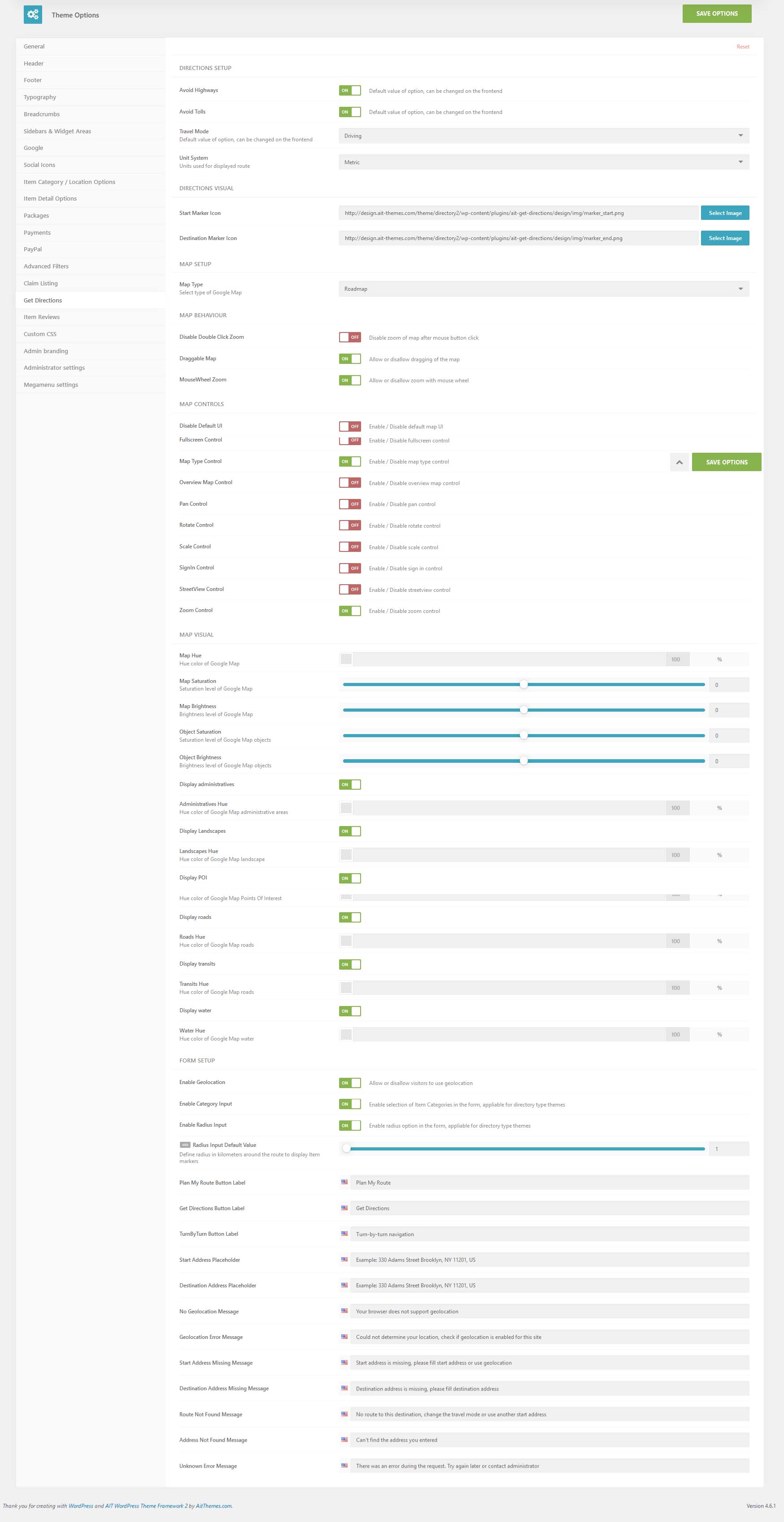The image size is (784, 1522).
Task: Click the Theme Options gear icon
Action: 32,14
